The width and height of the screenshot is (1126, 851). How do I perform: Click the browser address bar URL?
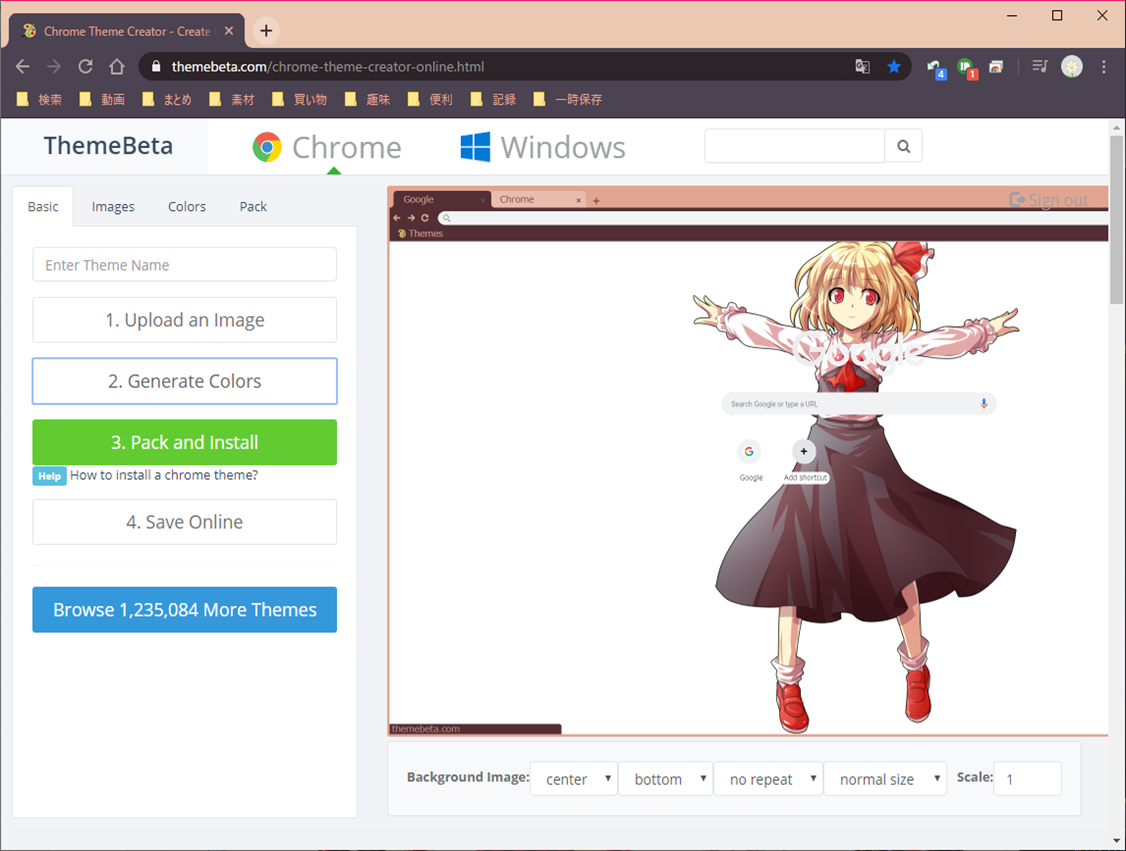tap(327, 67)
